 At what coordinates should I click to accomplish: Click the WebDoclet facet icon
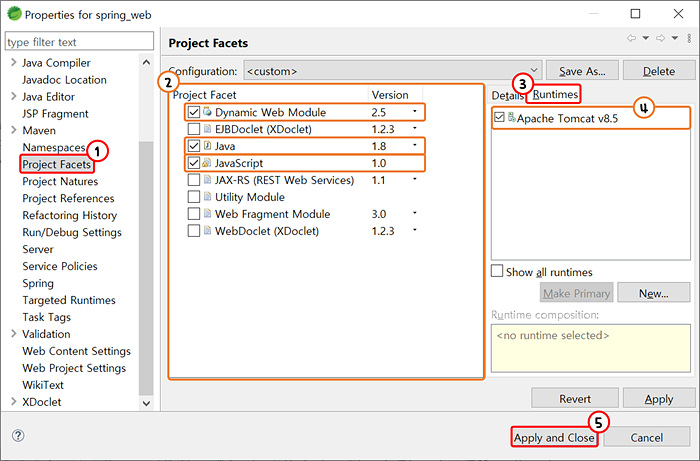coord(207,230)
